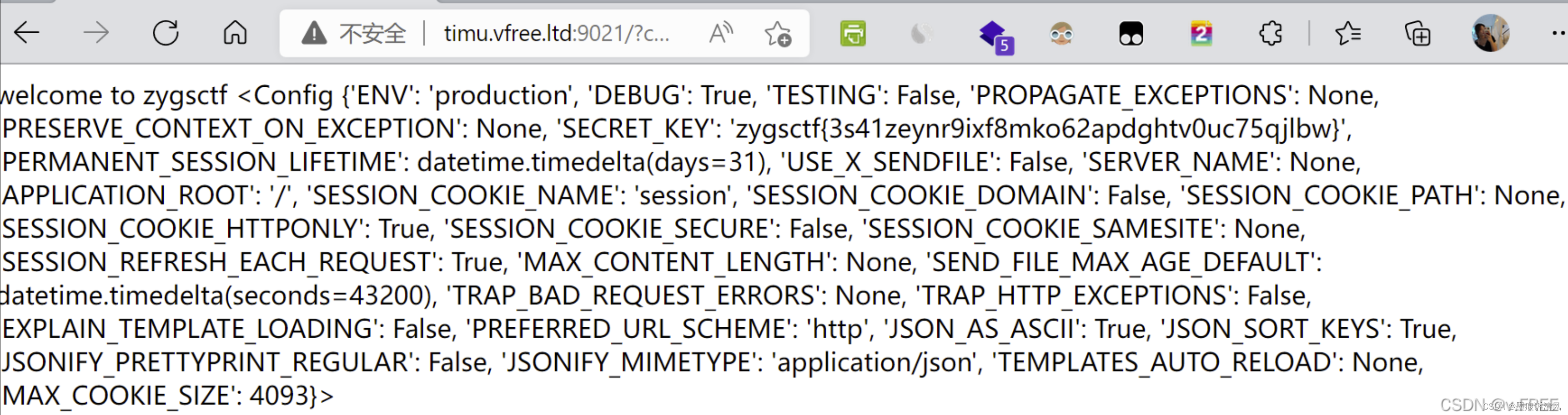The width and height of the screenshot is (1568, 415).
Task: Click the forward navigation arrow
Action: (95, 33)
